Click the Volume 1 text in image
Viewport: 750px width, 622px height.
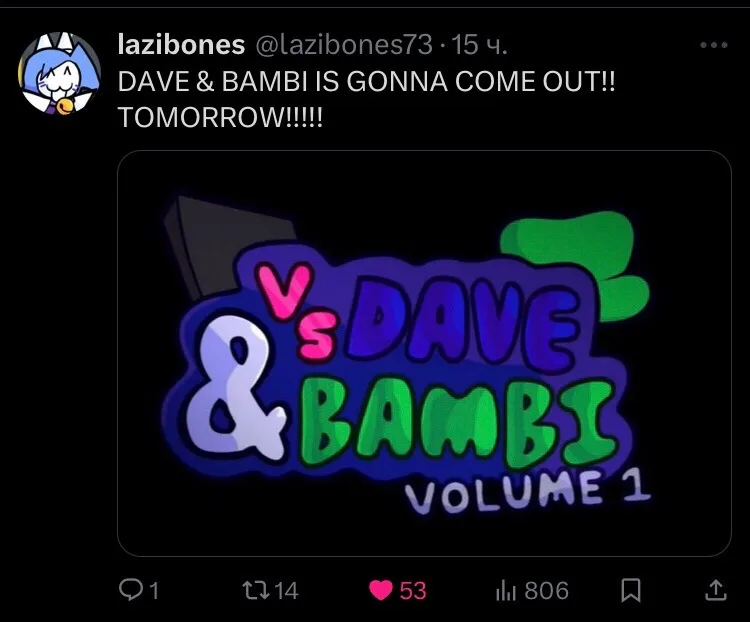tap(528, 491)
